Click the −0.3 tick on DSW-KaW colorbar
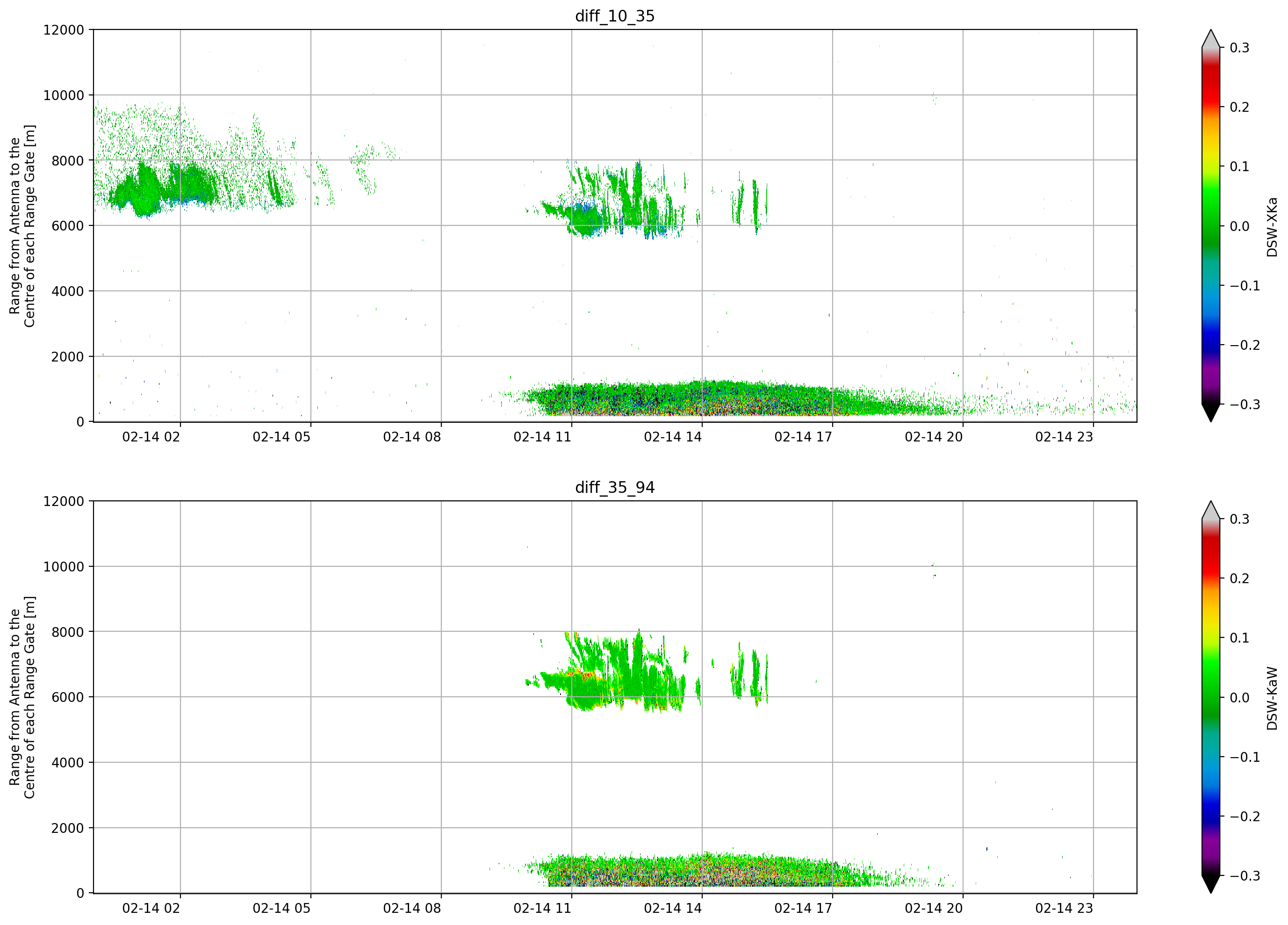1288x925 pixels. coord(1245,876)
